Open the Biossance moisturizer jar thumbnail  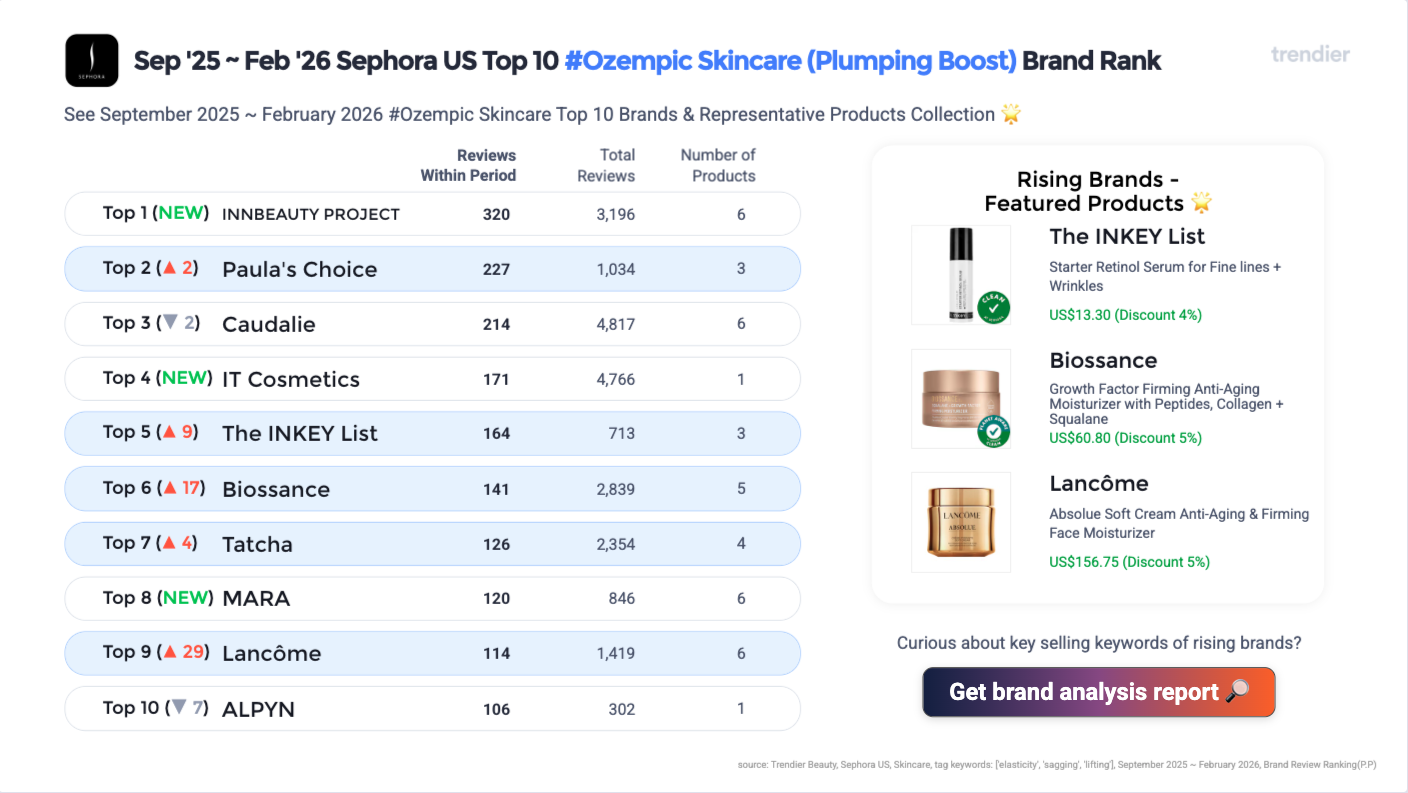[x=961, y=398]
